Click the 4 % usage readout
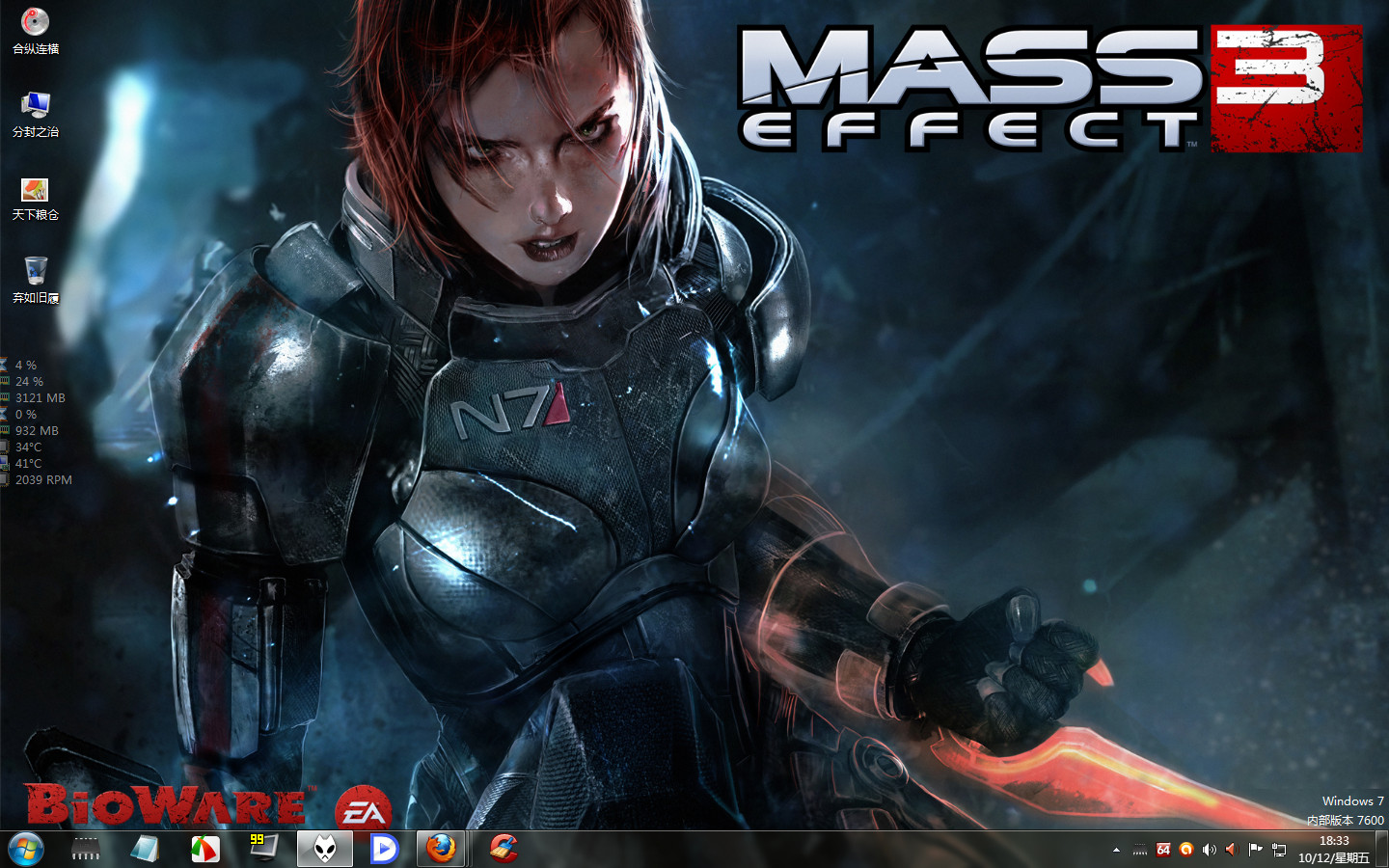 (x=26, y=365)
